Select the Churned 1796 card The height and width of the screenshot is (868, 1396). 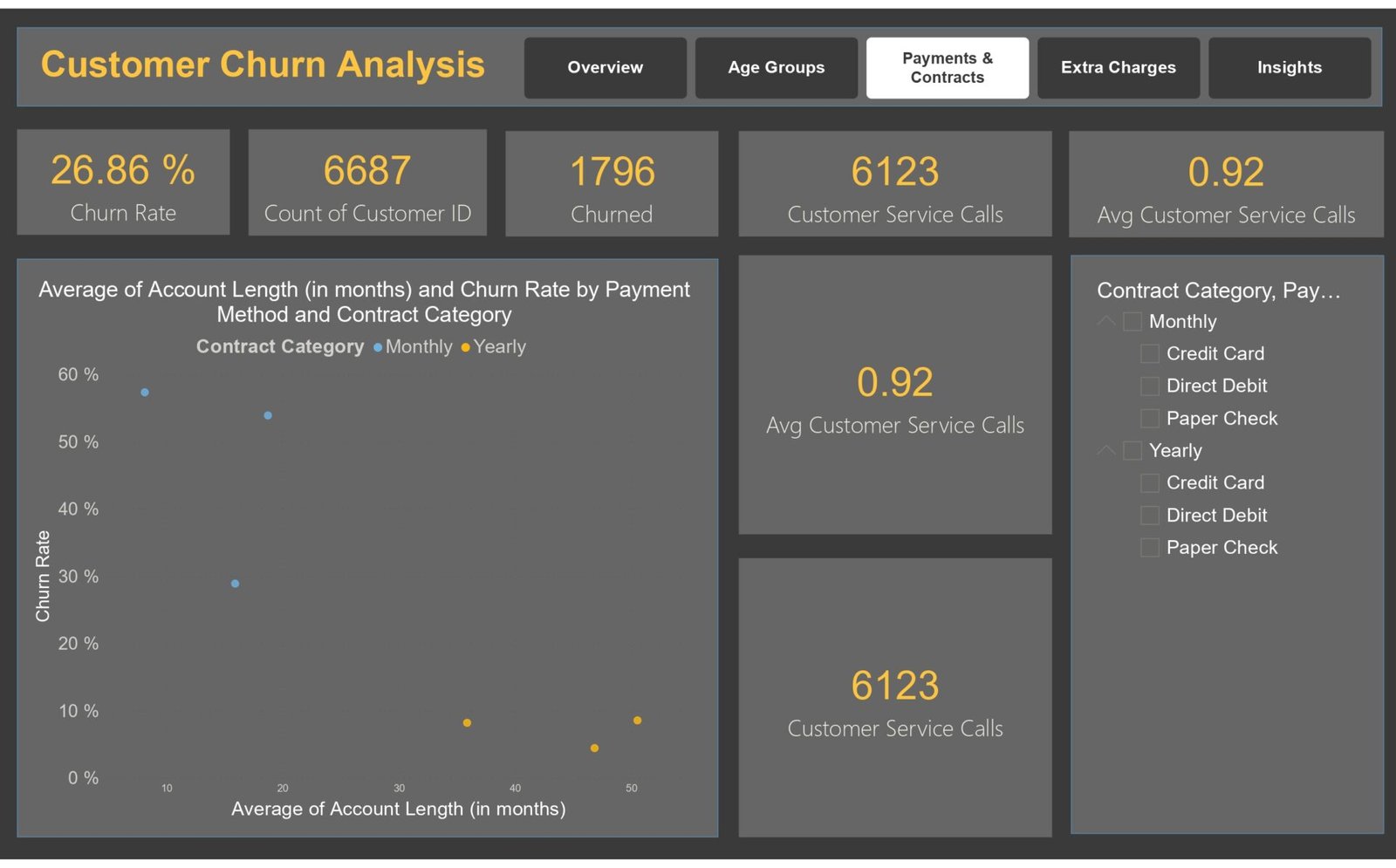[612, 184]
